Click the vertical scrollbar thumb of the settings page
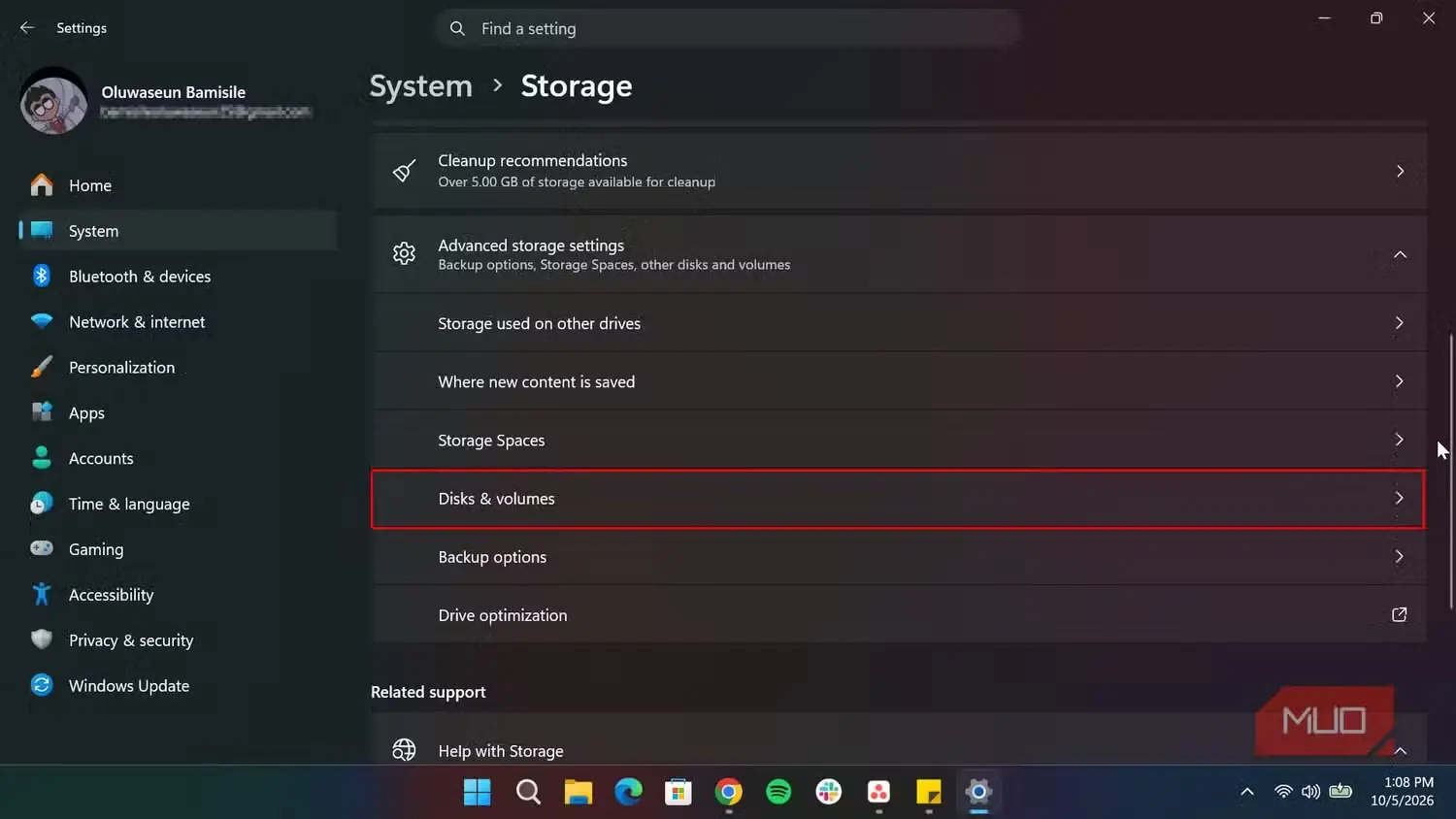Screen dimensions: 1456x819 tap(1451, 471)
